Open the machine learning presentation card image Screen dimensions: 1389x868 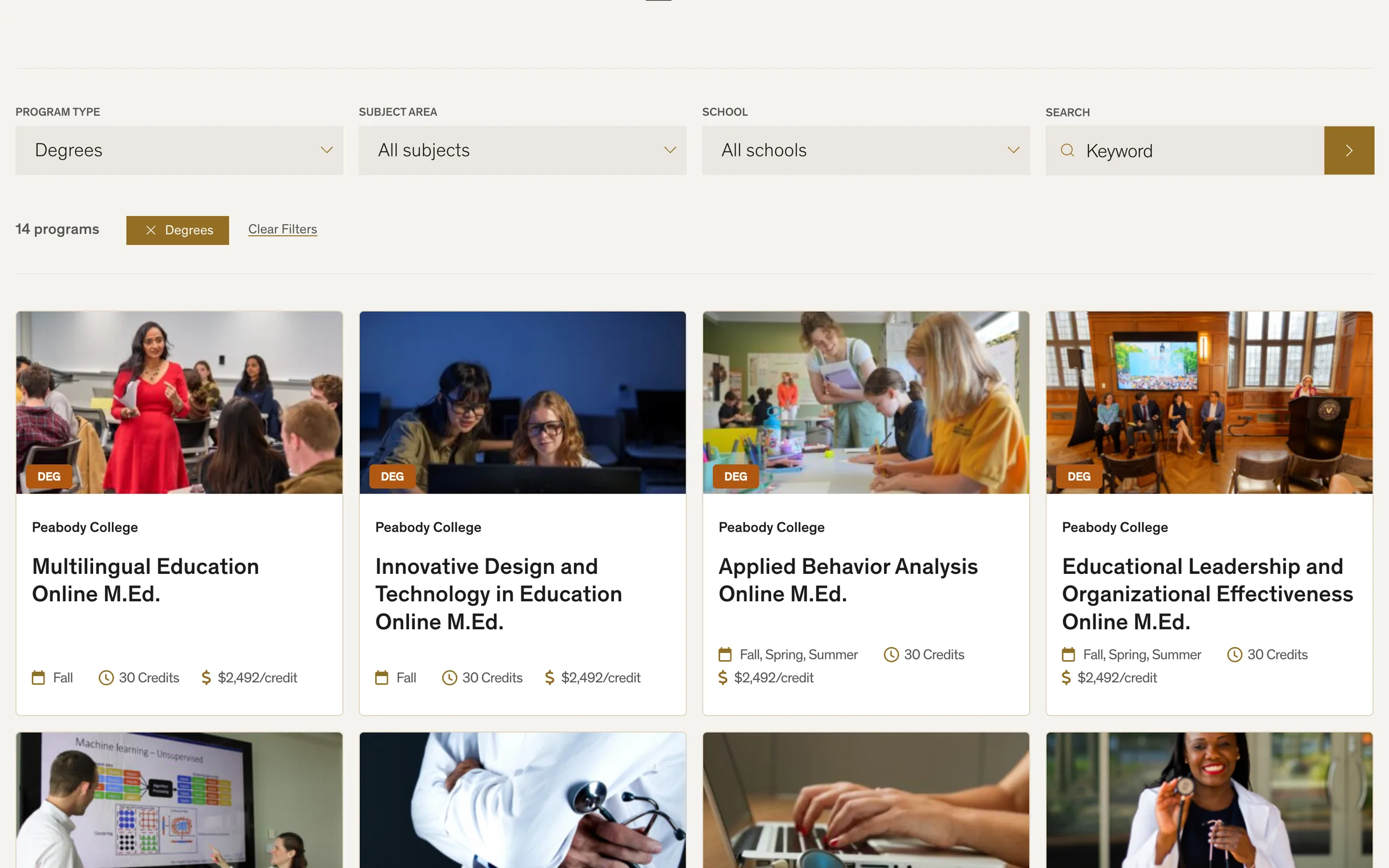pos(179,800)
